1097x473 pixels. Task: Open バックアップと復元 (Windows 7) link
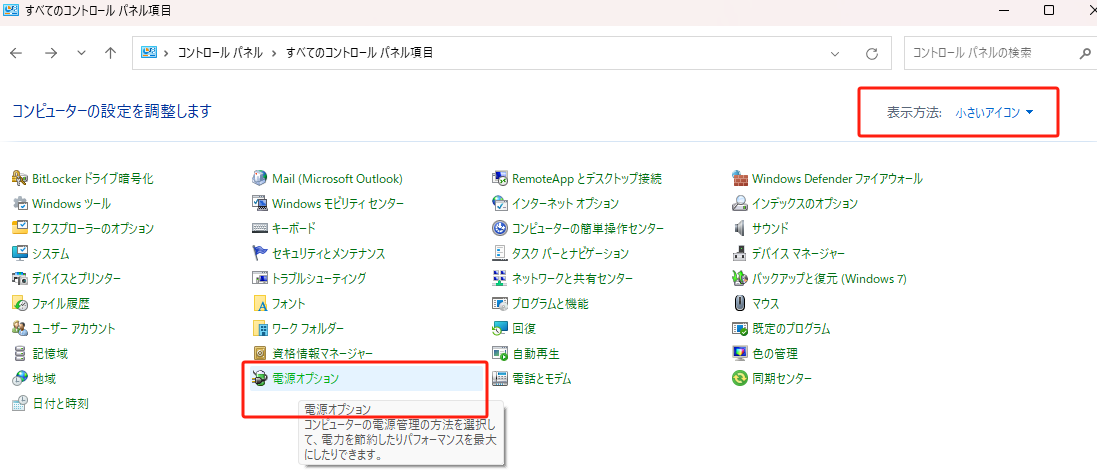pyautogui.click(x=829, y=278)
